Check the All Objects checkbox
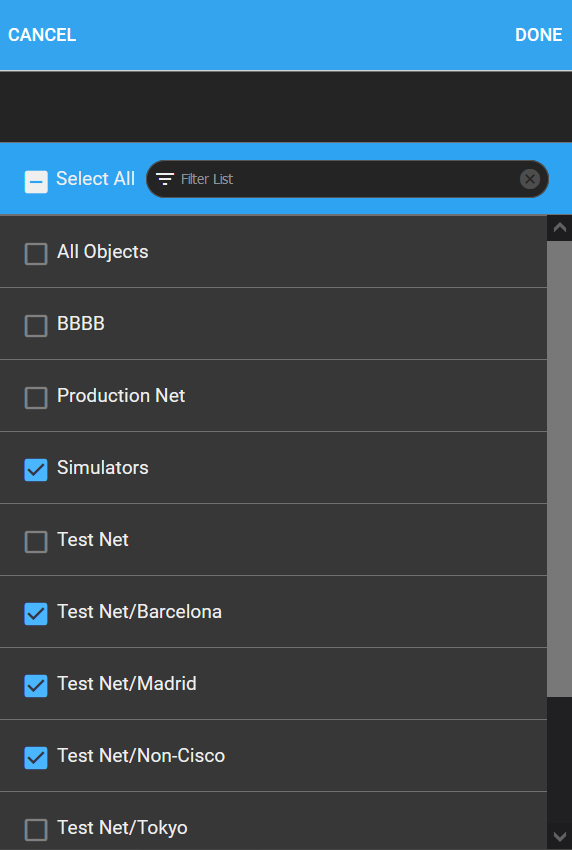 pos(36,254)
